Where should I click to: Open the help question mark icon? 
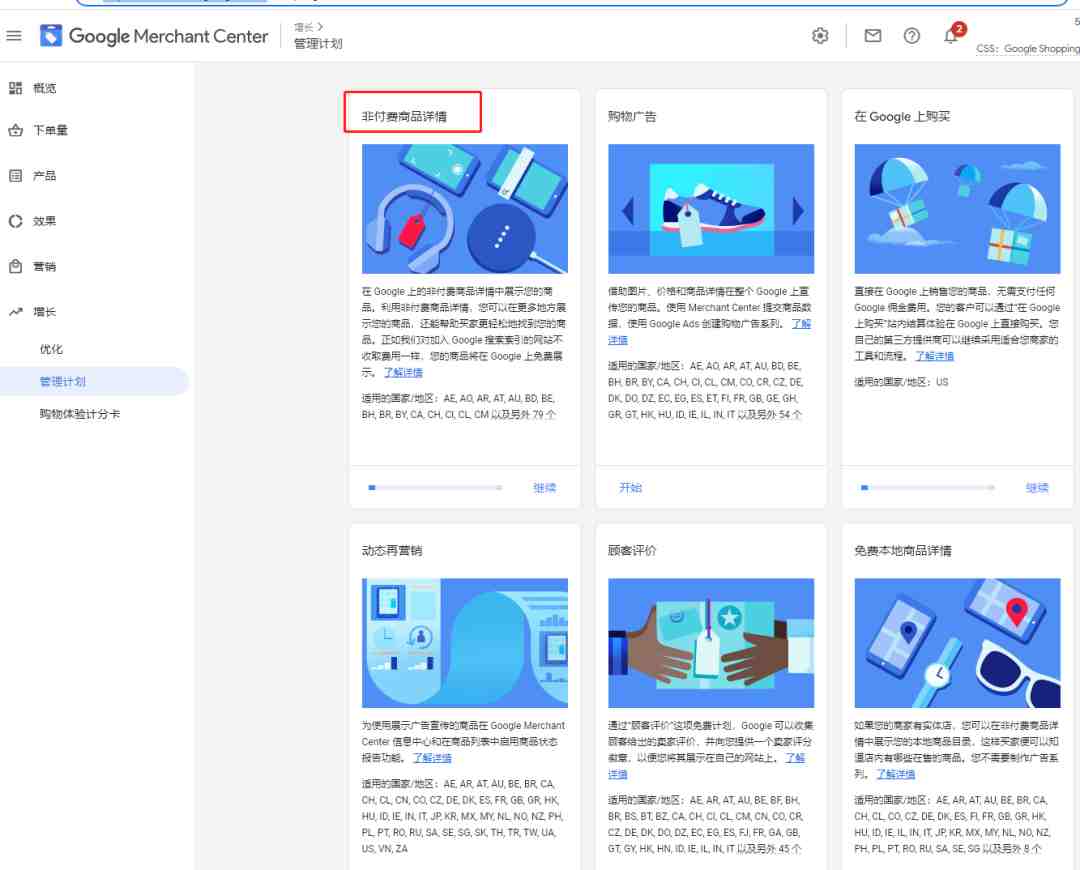click(911, 36)
